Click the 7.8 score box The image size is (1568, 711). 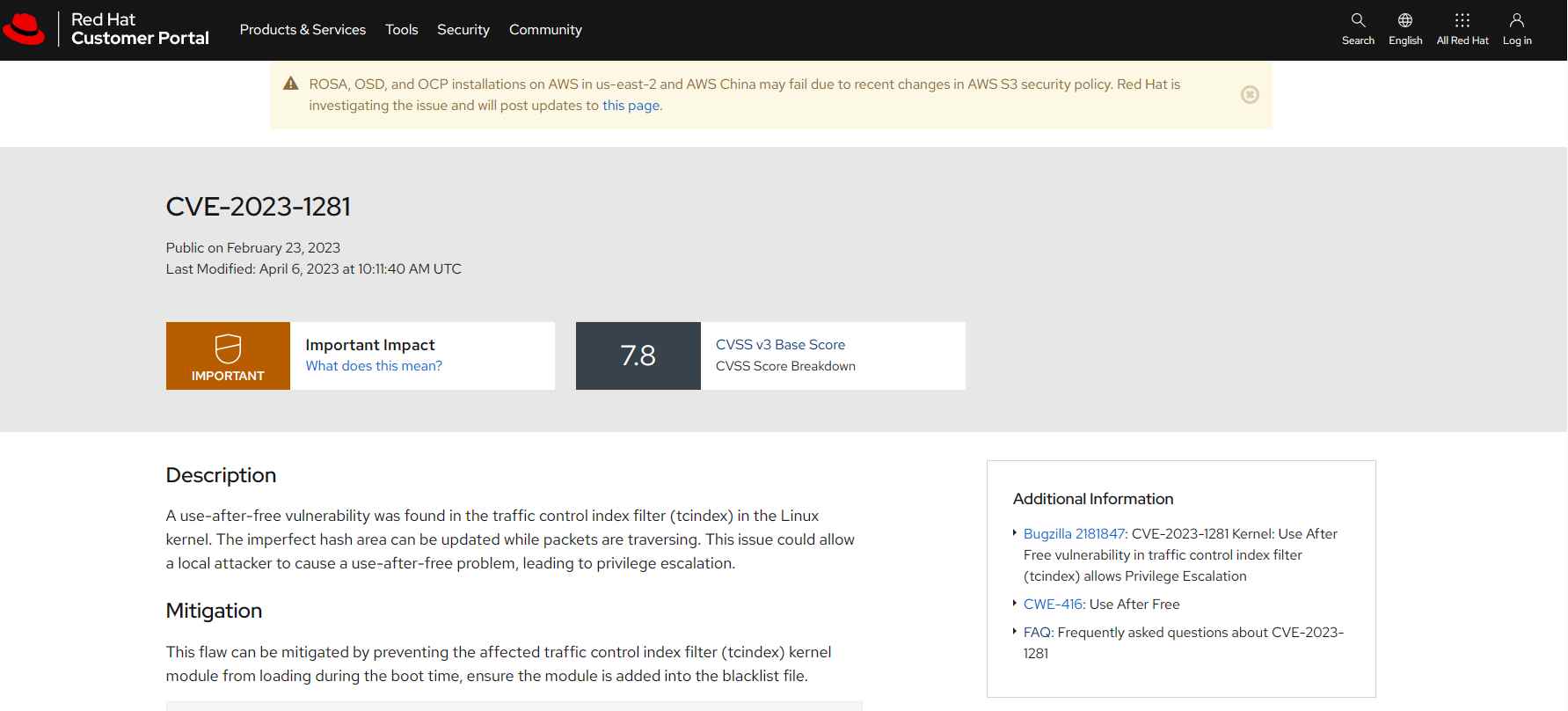tap(638, 355)
